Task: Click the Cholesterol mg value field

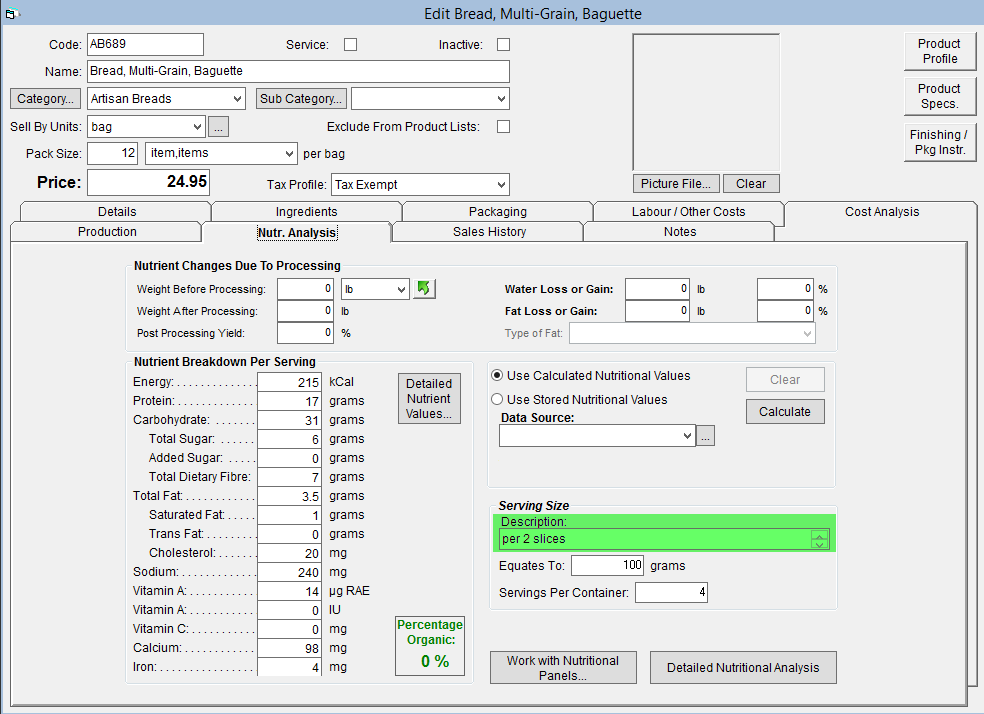Action: point(289,553)
